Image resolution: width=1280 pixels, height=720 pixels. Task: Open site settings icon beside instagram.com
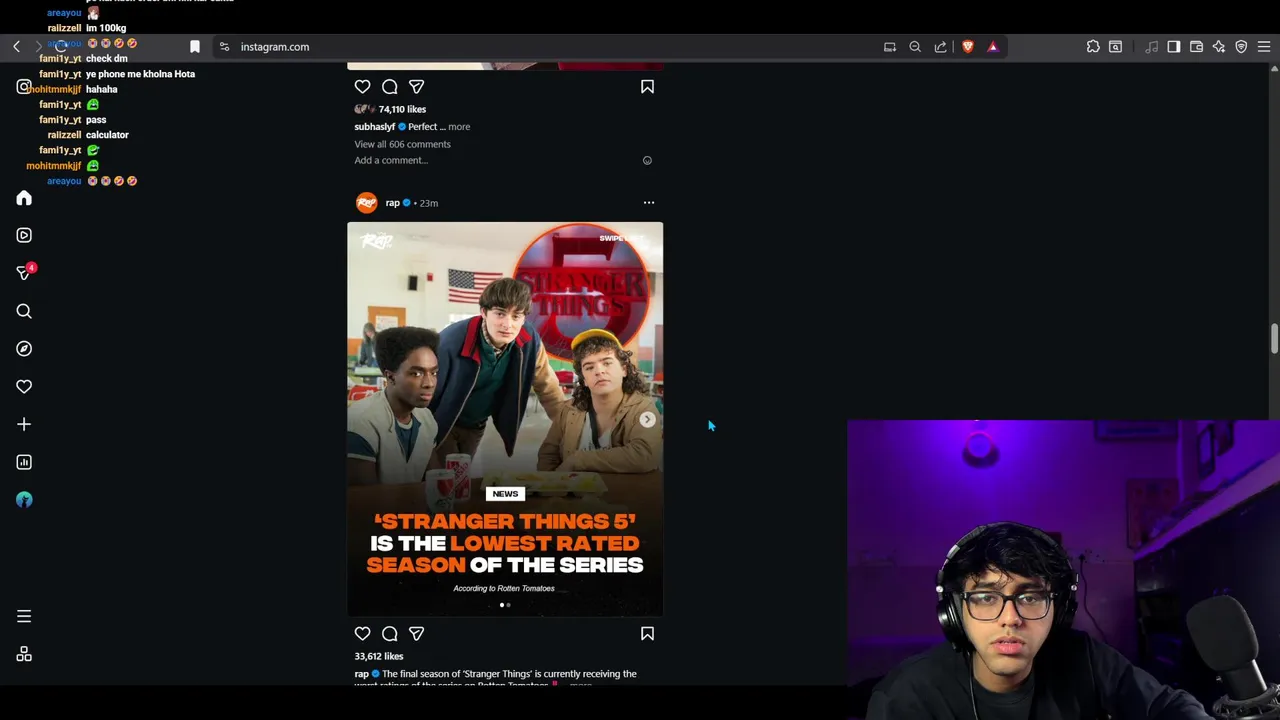pyautogui.click(x=224, y=47)
